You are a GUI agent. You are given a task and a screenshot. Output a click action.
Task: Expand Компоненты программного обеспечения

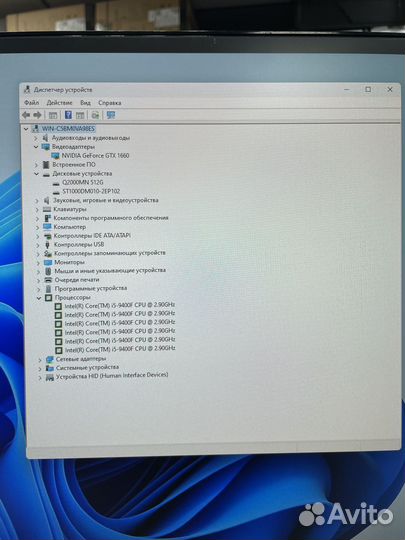pyautogui.click(x=38, y=218)
